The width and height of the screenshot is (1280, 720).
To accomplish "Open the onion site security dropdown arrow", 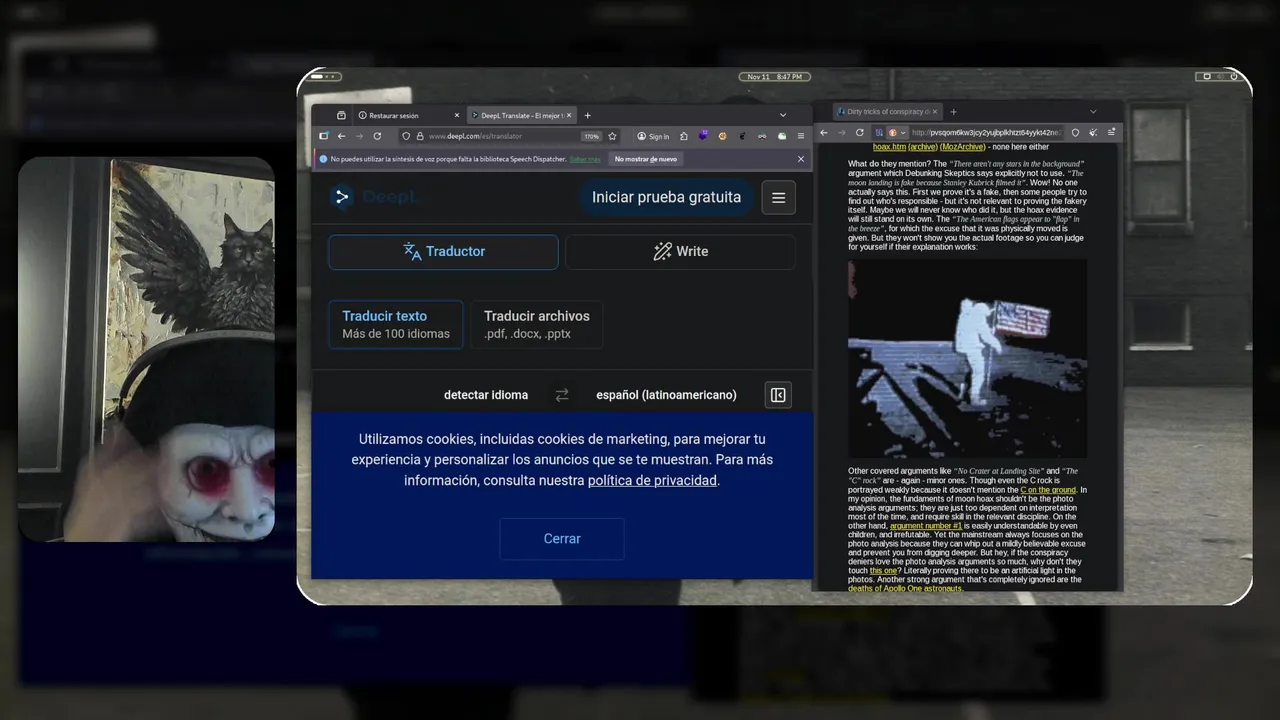I will click(x=903, y=132).
